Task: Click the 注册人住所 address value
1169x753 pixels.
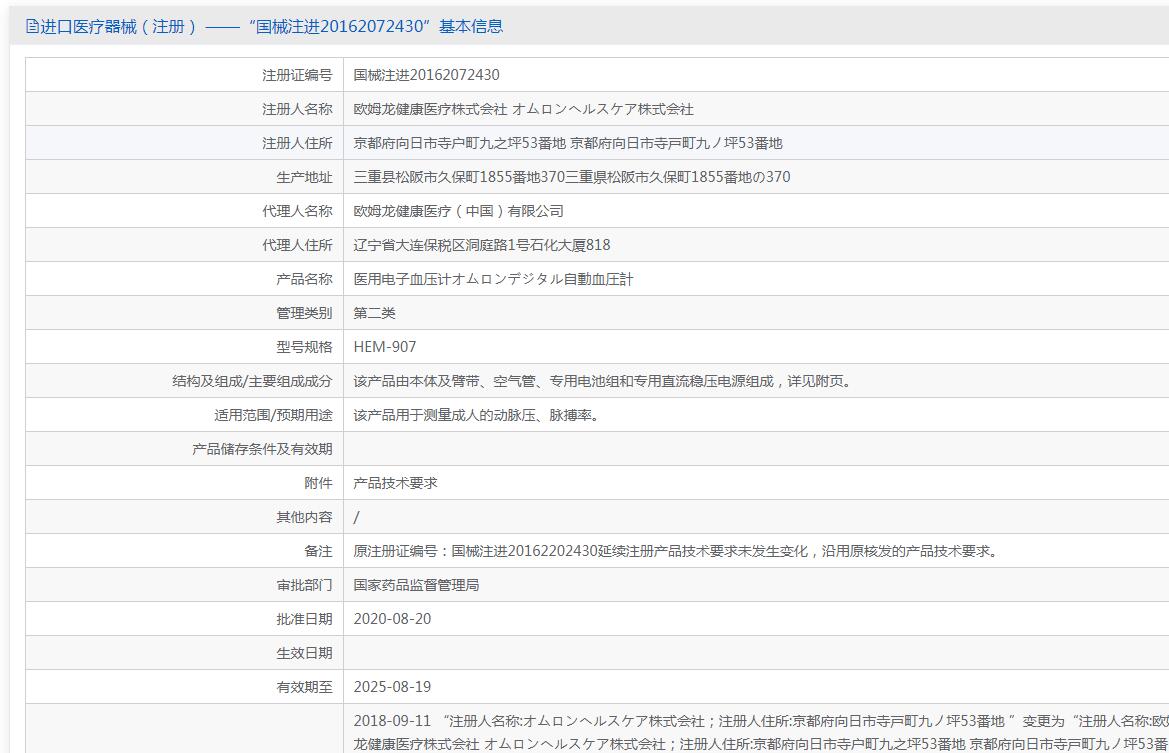Action: (568, 143)
